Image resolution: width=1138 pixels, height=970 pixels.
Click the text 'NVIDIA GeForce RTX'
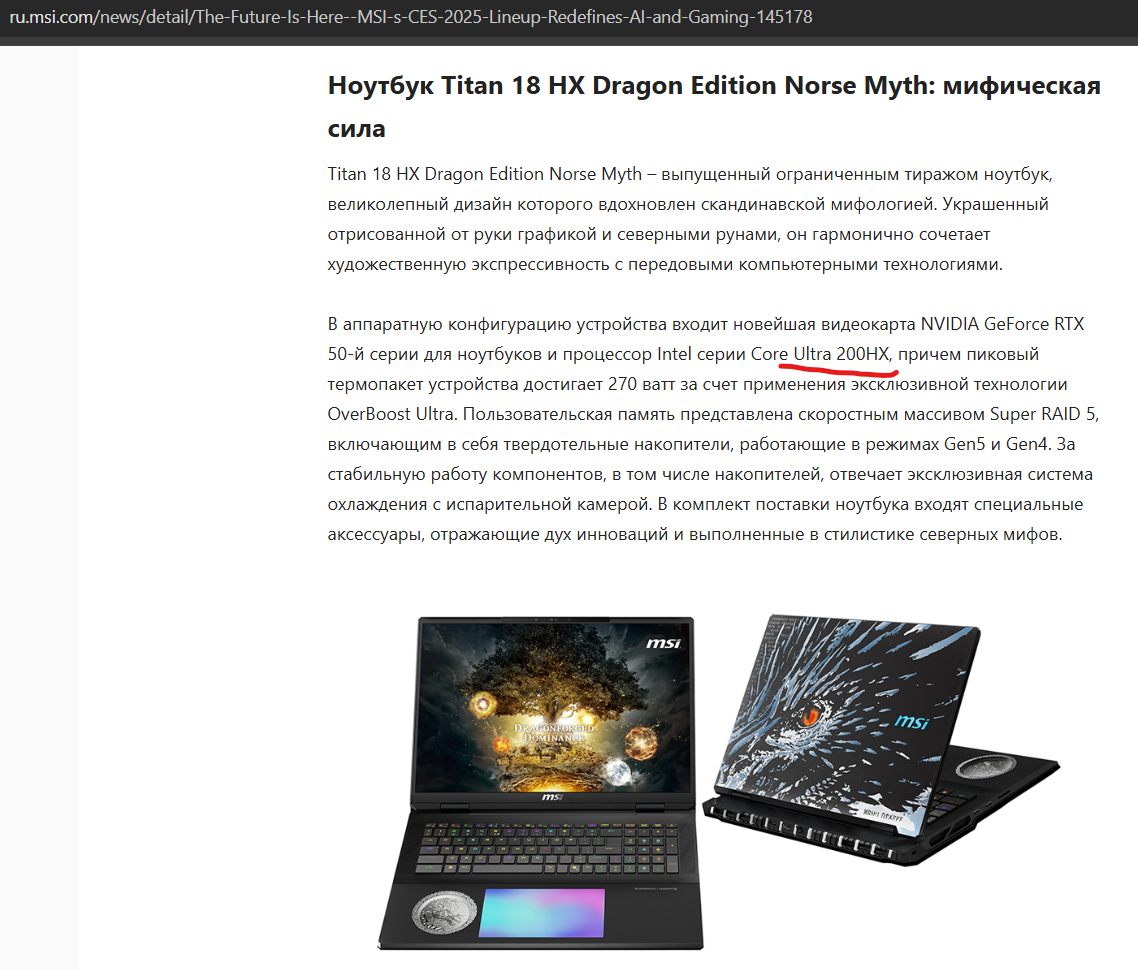[1002, 324]
